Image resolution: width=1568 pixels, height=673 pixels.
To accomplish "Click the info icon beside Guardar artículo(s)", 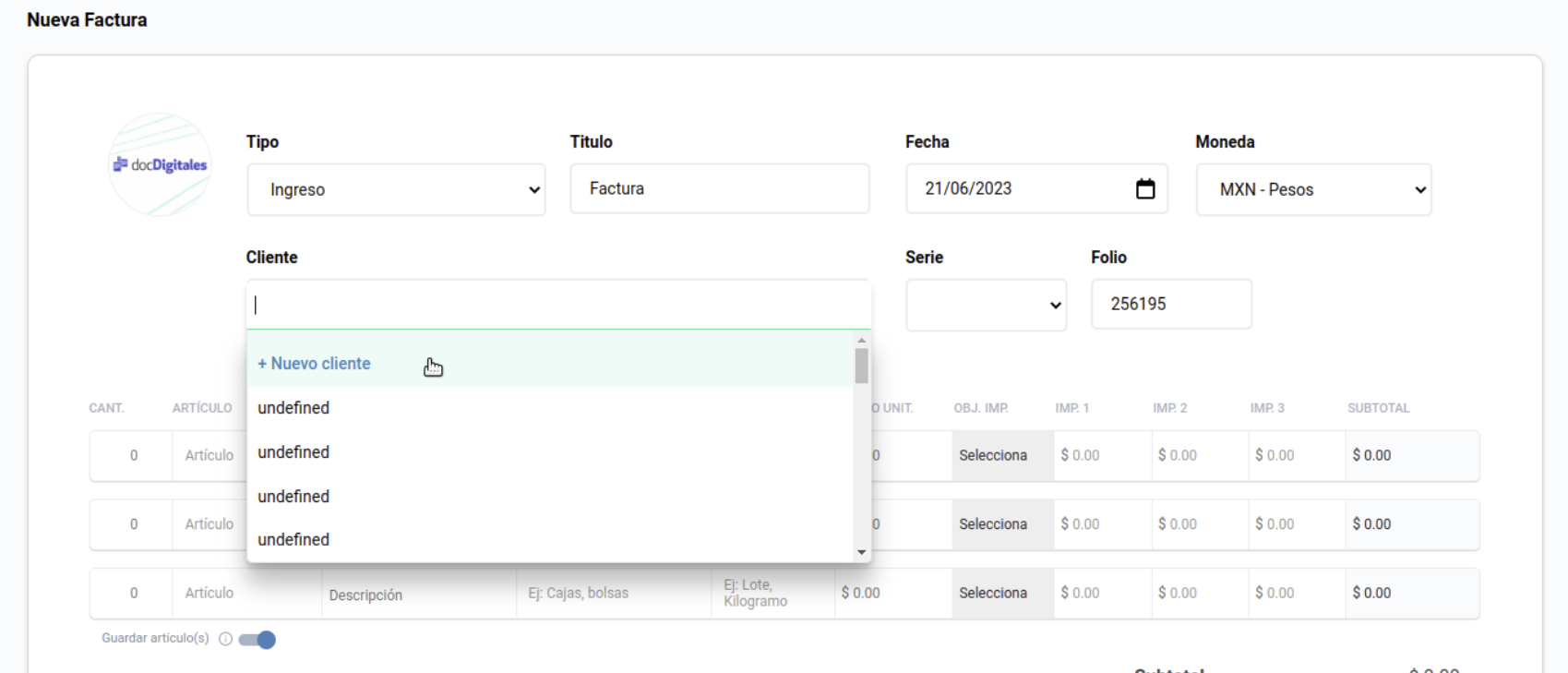I will [x=225, y=639].
